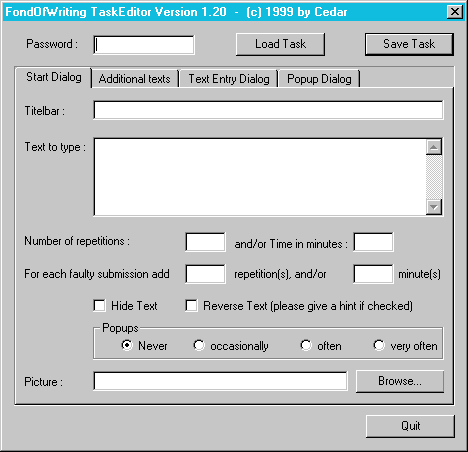Click the Quit button

[x=410, y=426]
